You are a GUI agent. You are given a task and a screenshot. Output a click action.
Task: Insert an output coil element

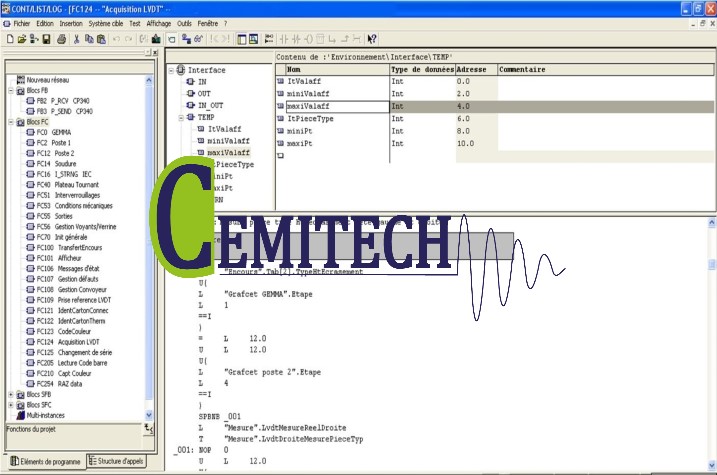pos(308,39)
